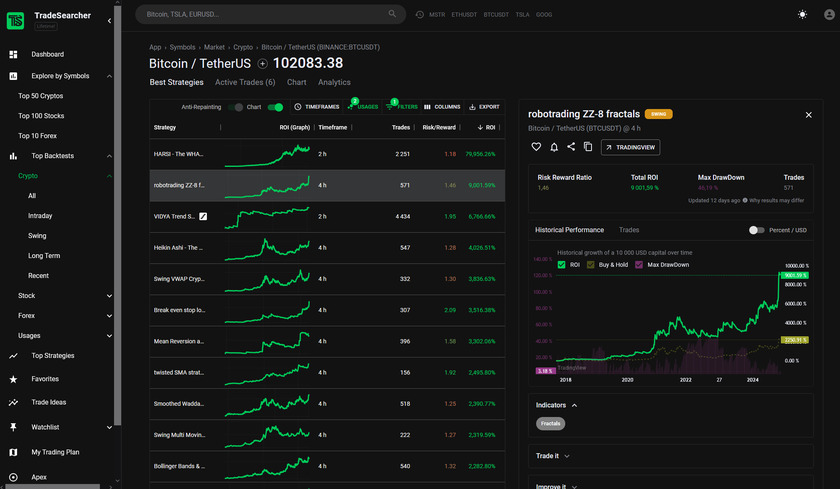Expand the Trade it section

click(x=567, y=456)
